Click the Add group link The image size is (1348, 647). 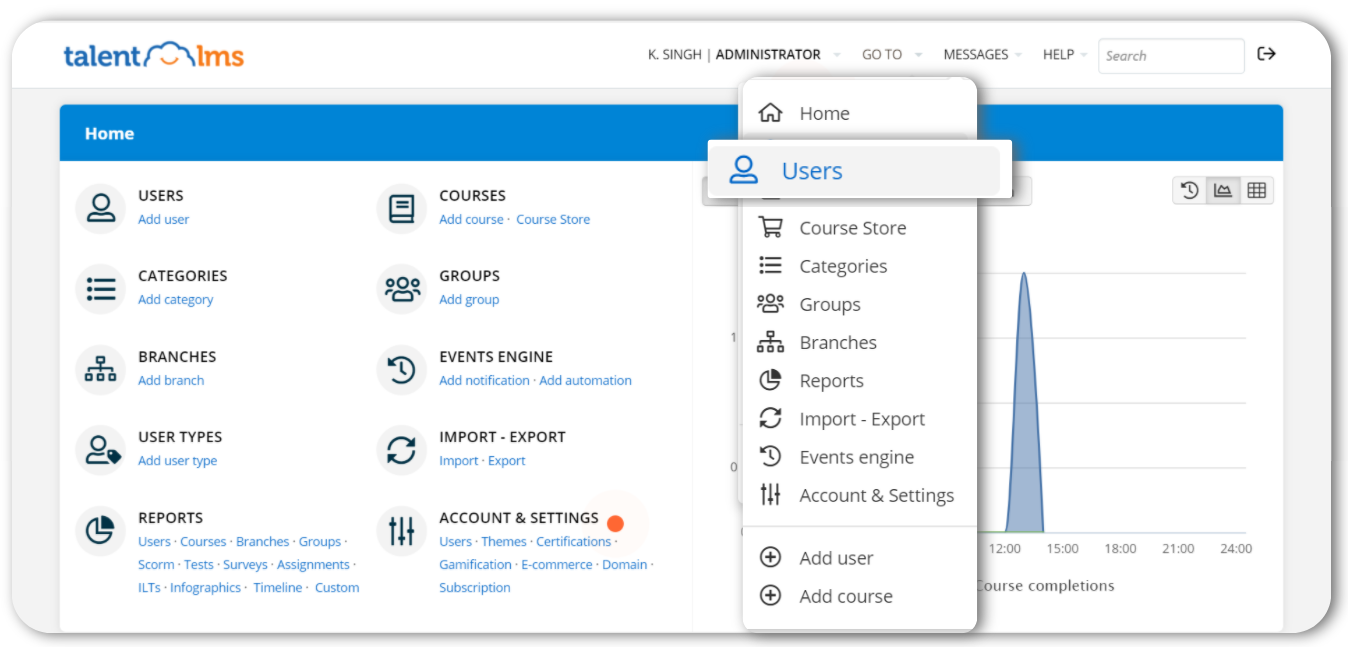pos(469,299)
